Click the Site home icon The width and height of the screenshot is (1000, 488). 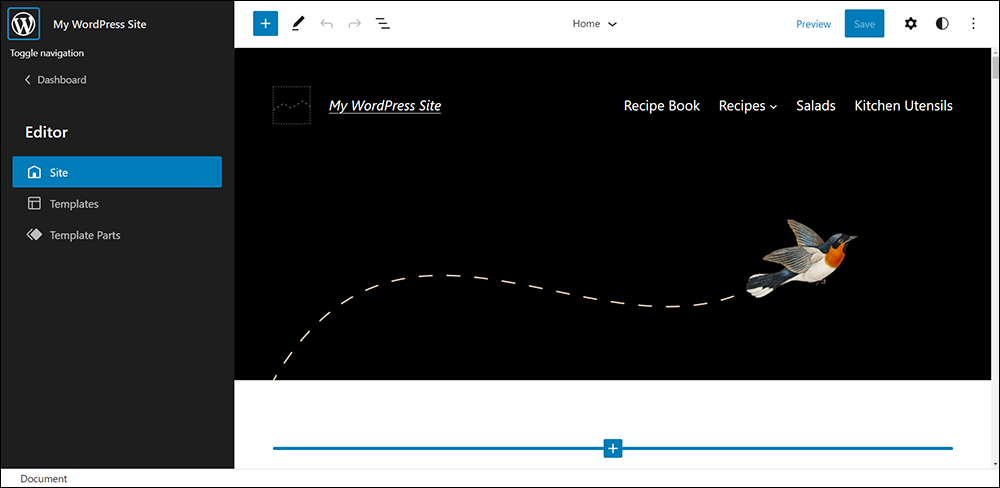click(x=34, y=172)
